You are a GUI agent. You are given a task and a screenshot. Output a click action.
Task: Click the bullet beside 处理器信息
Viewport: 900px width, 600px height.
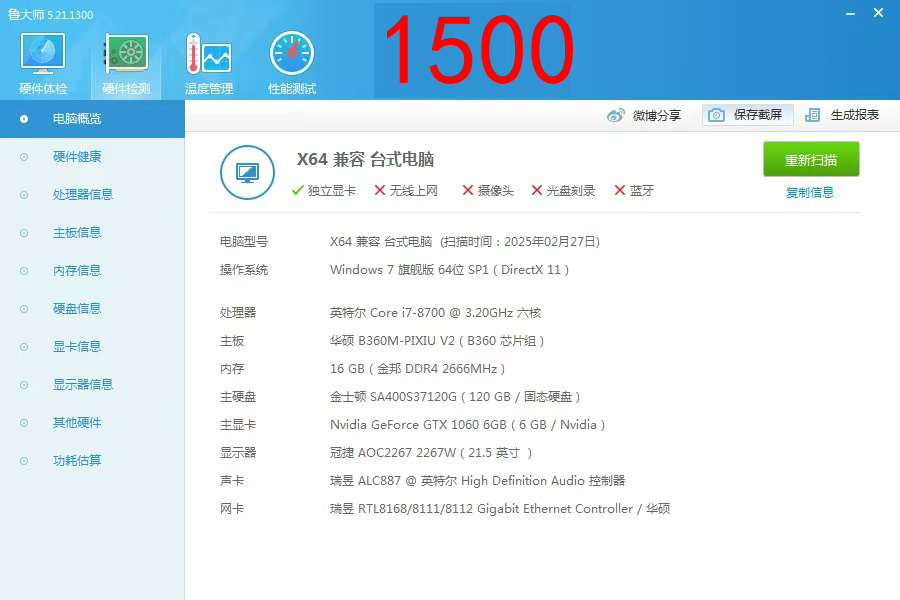pos(24,195)
